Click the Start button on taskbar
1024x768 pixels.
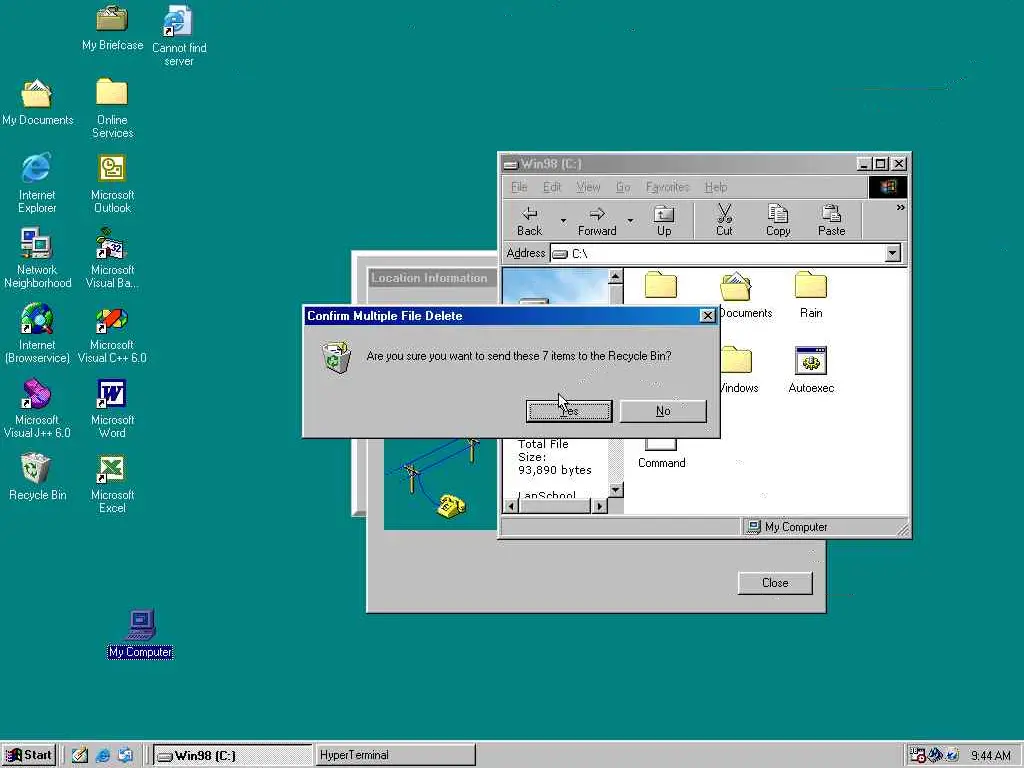click(x=29, y=755)
